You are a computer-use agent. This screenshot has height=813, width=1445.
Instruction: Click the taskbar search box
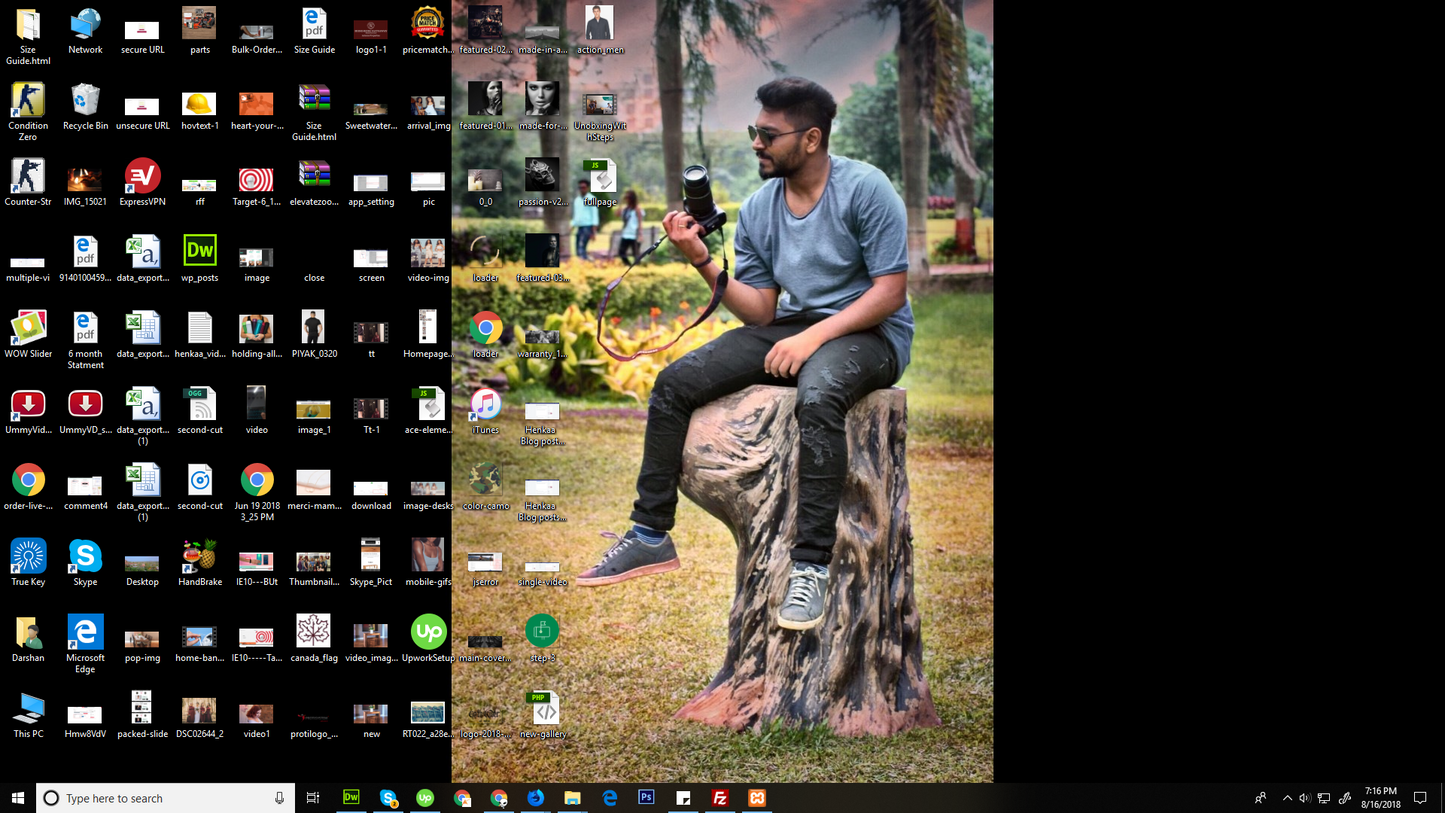click(x=166, y=798)
